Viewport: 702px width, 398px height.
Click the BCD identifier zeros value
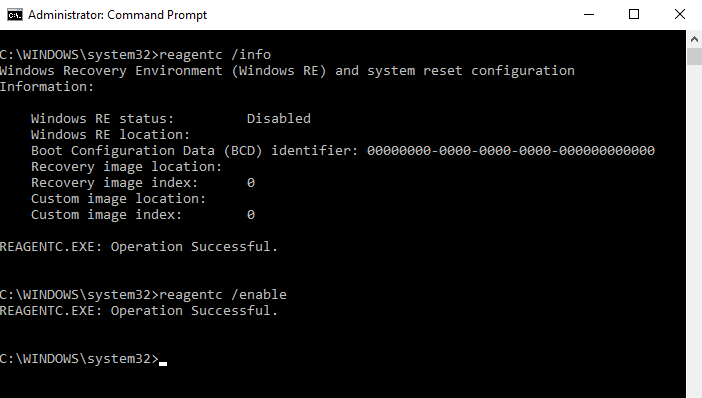(x=511, y=150)
